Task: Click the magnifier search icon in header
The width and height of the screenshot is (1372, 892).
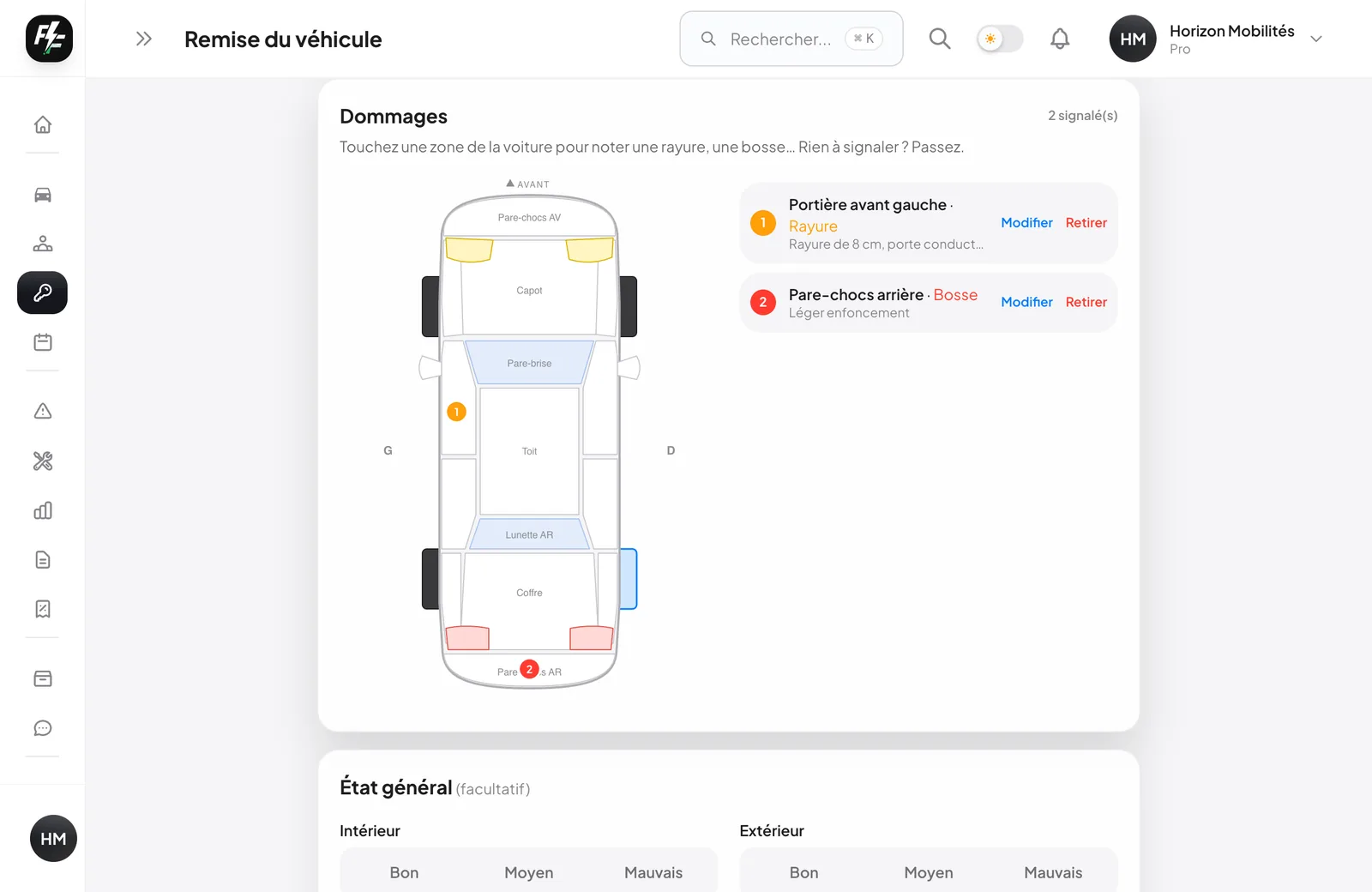Action: [940, 39]
